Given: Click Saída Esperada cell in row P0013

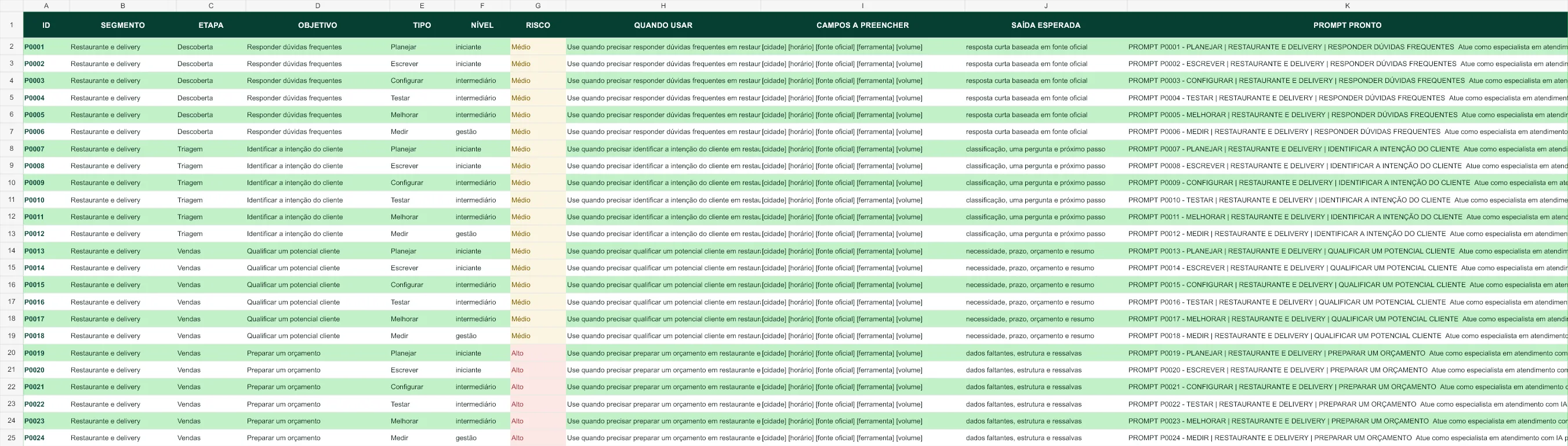Looking at the screenshot, I should coord(1046,251).
